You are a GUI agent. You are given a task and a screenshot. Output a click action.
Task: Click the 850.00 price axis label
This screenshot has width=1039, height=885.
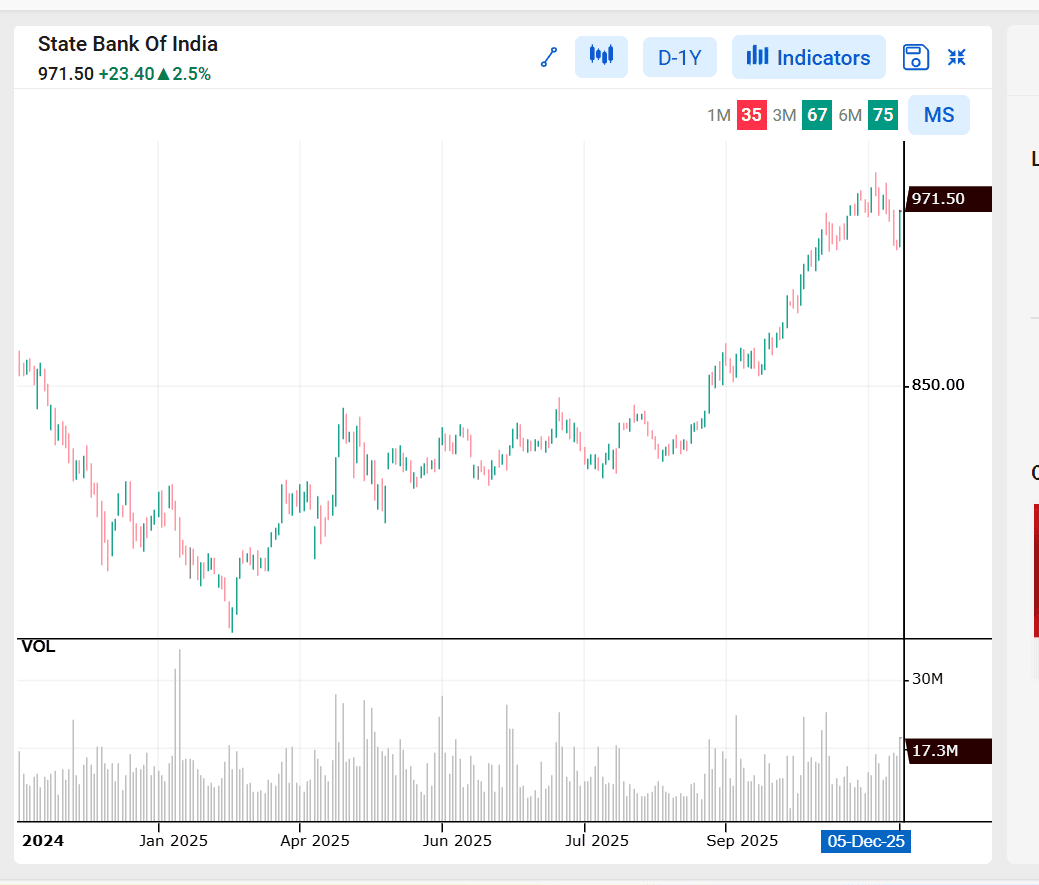click(938, 385)
